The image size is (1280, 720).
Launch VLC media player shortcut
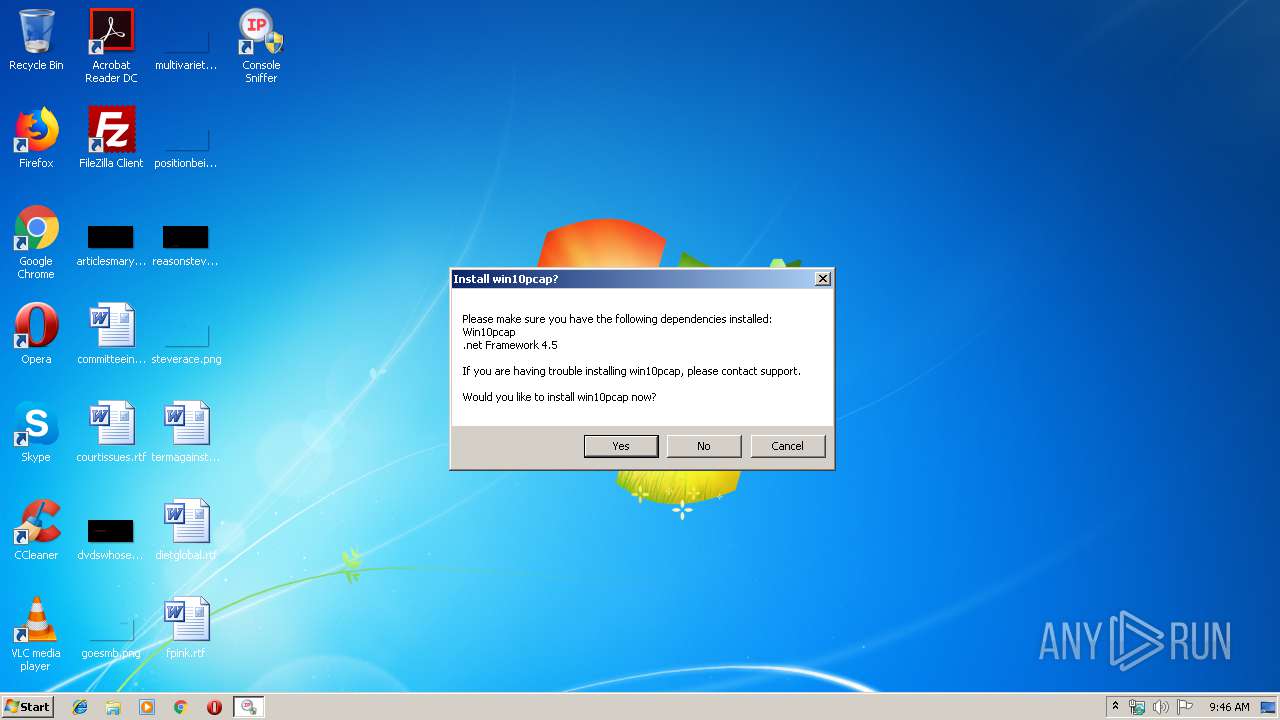click(36, 634)
